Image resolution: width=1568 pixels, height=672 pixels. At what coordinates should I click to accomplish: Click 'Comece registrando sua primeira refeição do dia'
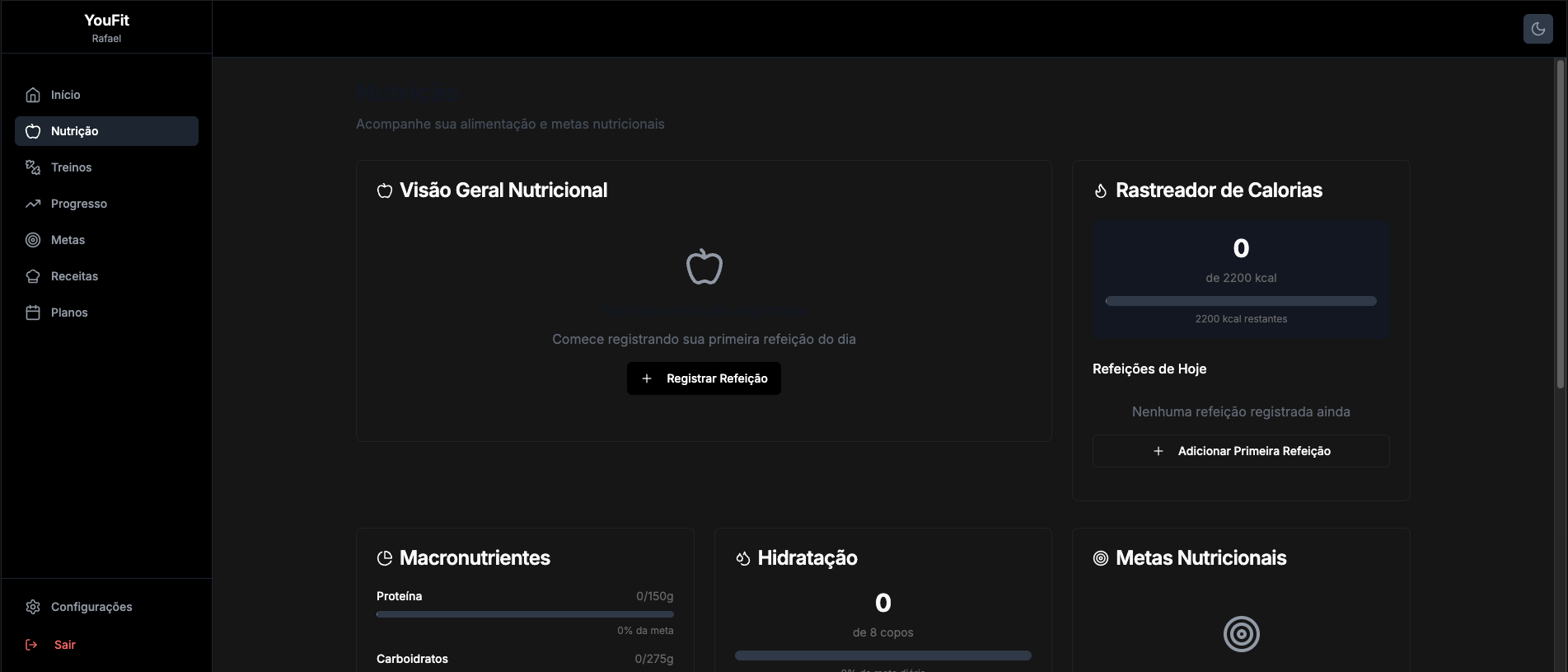click(704, 339)
